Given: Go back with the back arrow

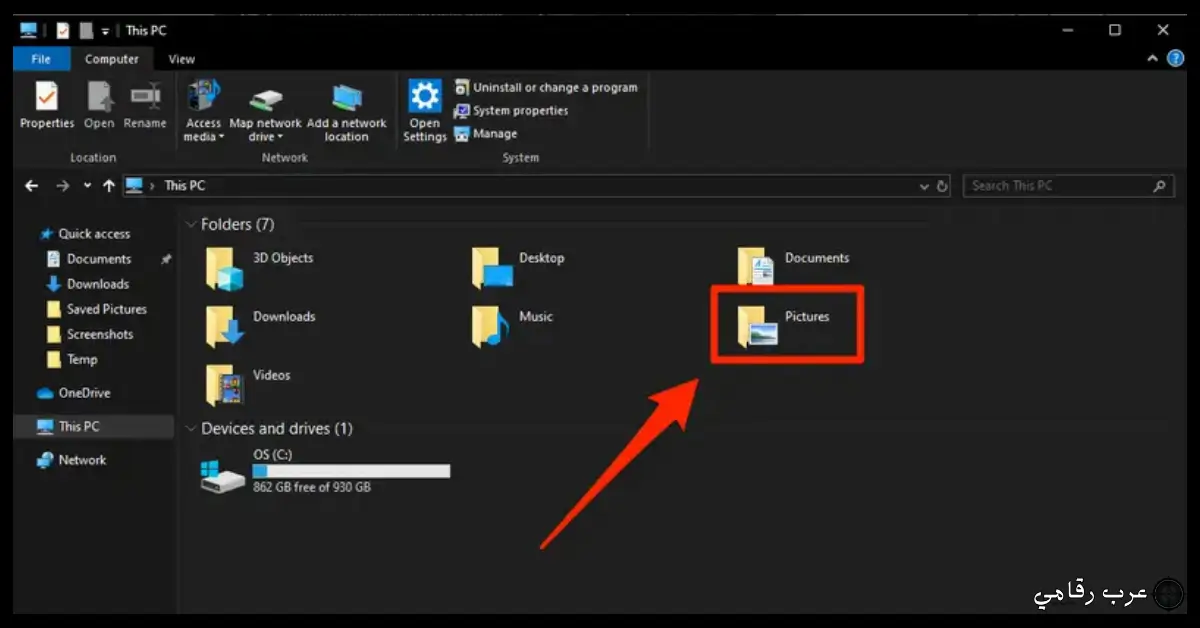Looking at the screenshot, I should pos(32,186).
